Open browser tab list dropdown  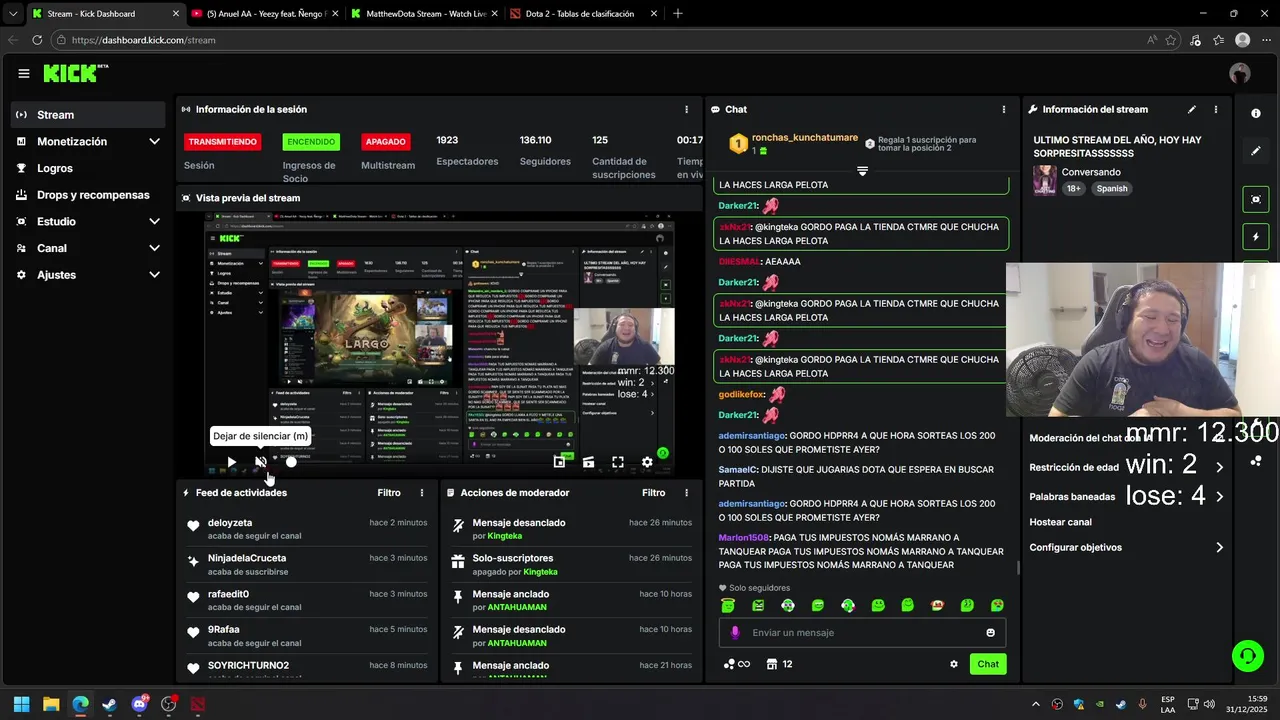12,14
